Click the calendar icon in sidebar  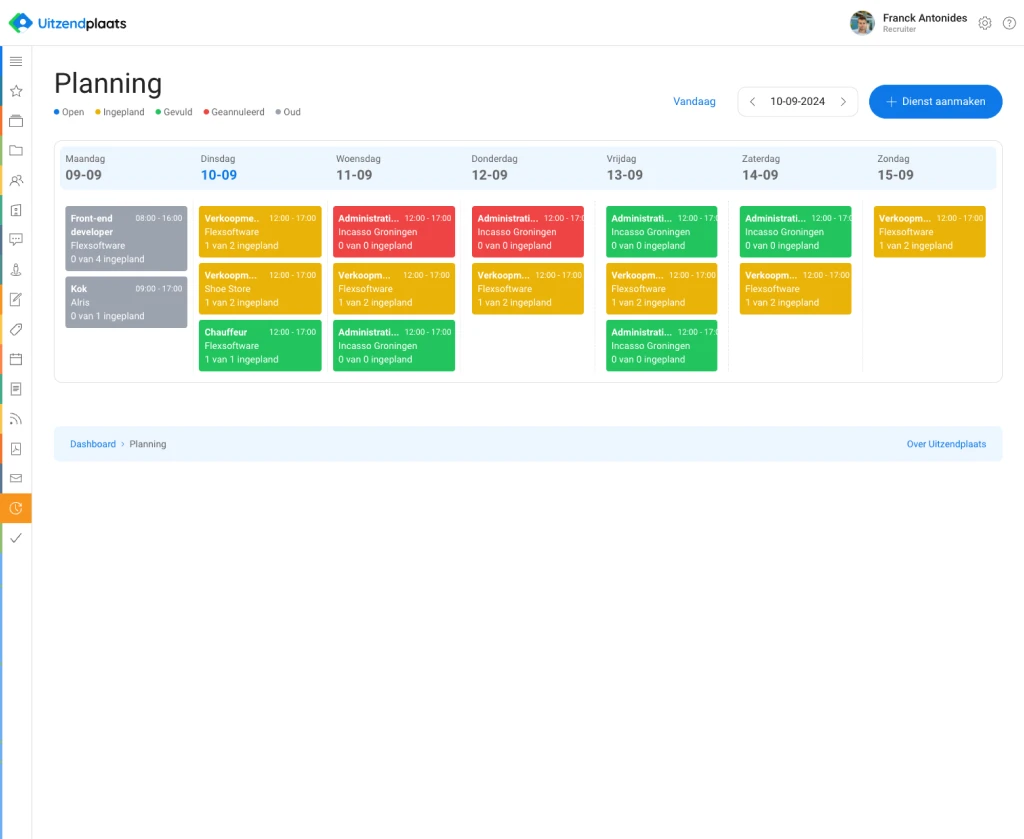16,359
